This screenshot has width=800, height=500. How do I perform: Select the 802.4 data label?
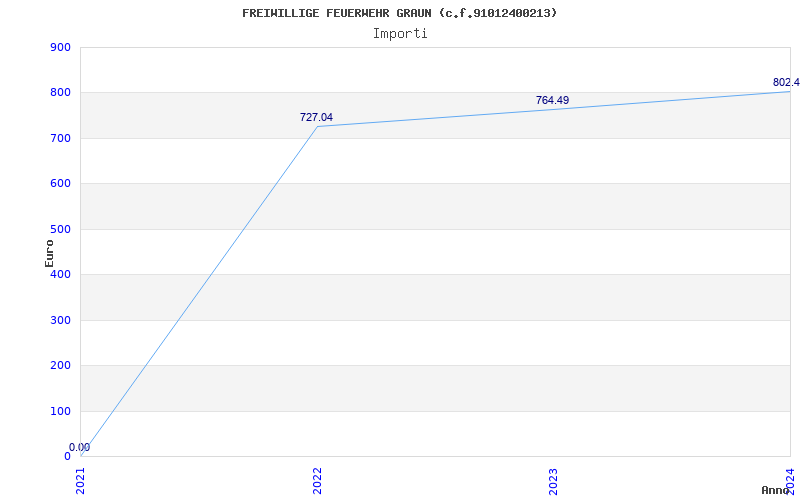[x=786, y=82]
